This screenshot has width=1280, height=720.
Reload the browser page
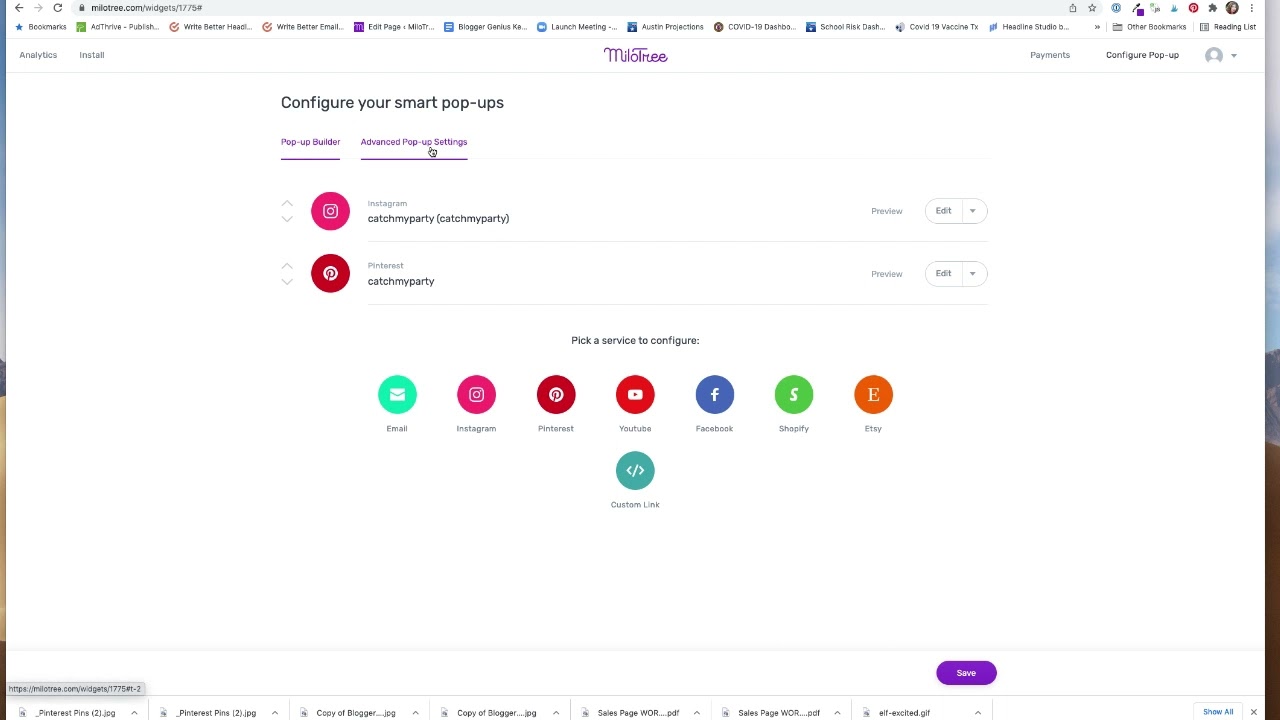57,8
